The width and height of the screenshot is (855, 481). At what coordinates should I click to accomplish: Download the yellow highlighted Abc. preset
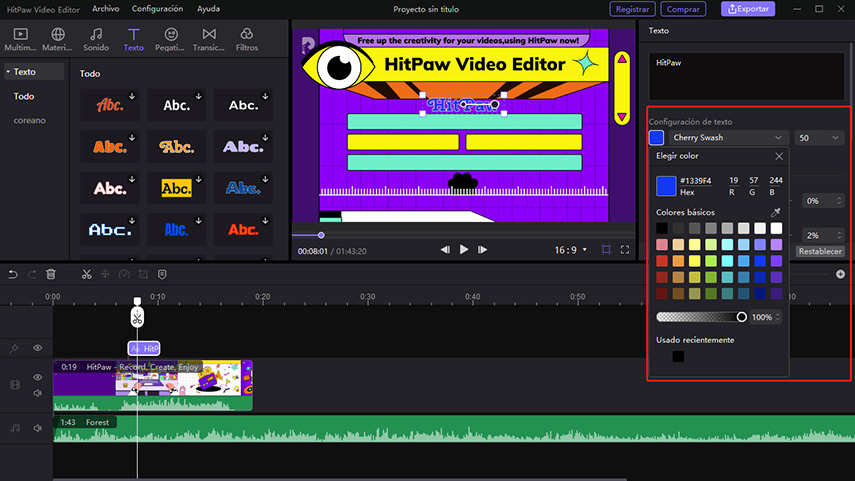tap(198, 179)
